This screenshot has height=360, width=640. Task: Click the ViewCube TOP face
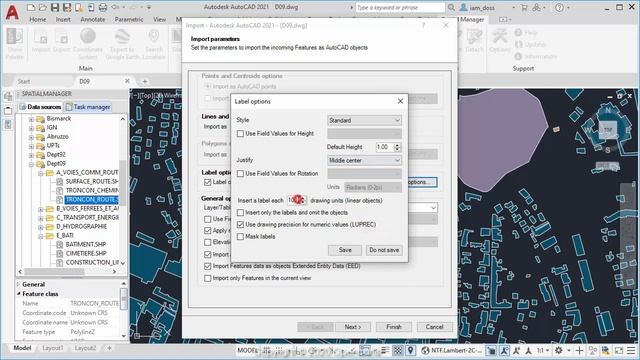(608, 129)
